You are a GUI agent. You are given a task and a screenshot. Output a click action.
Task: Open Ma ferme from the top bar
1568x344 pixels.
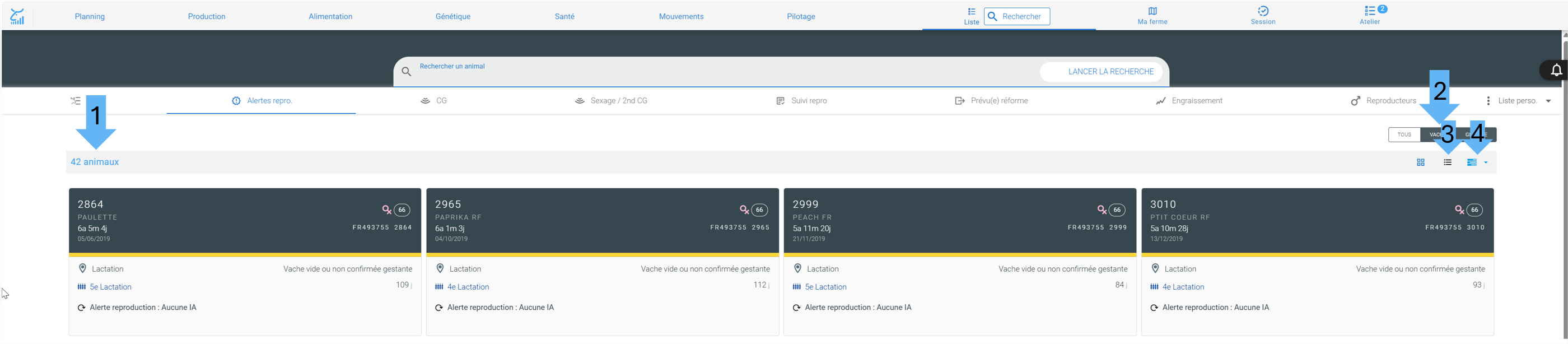[x=1152, y=16]
